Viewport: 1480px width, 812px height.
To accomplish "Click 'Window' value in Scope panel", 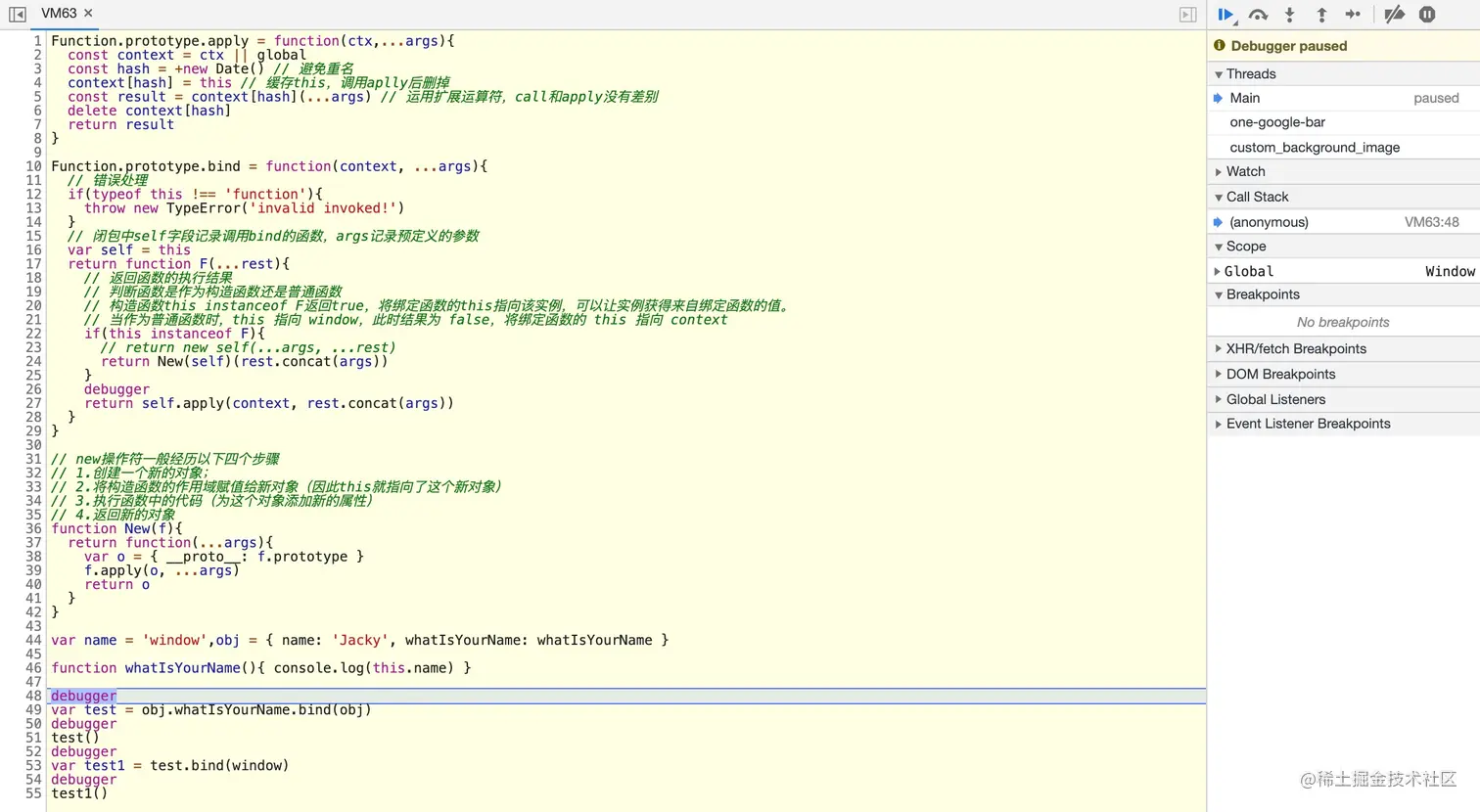I will tap(1450, 272).
